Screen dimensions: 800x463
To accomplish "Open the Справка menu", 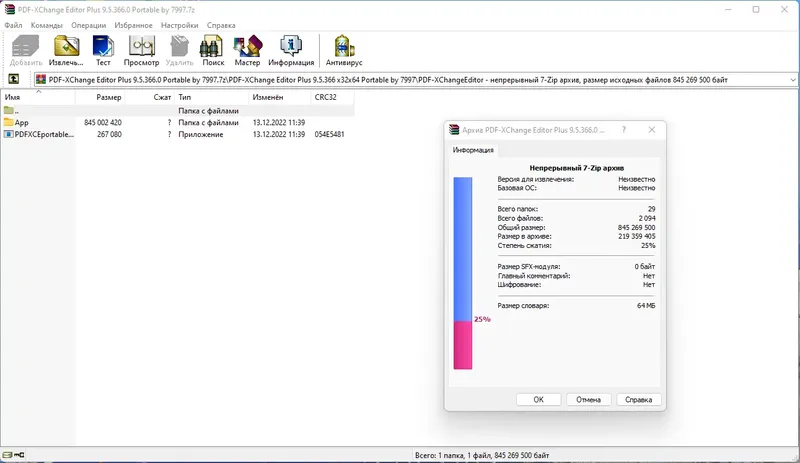I will (x=221, y=25).
